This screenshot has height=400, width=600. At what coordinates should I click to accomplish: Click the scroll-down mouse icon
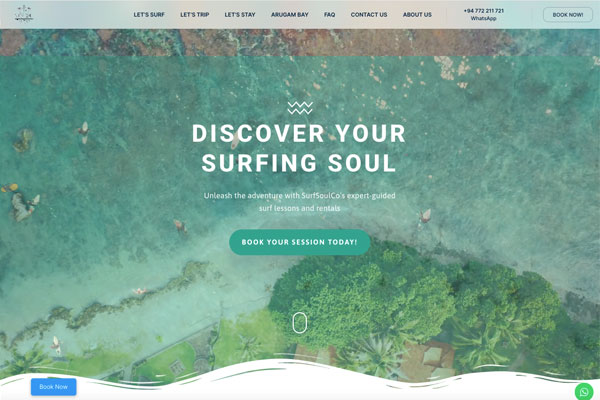(x=300, y=323)
